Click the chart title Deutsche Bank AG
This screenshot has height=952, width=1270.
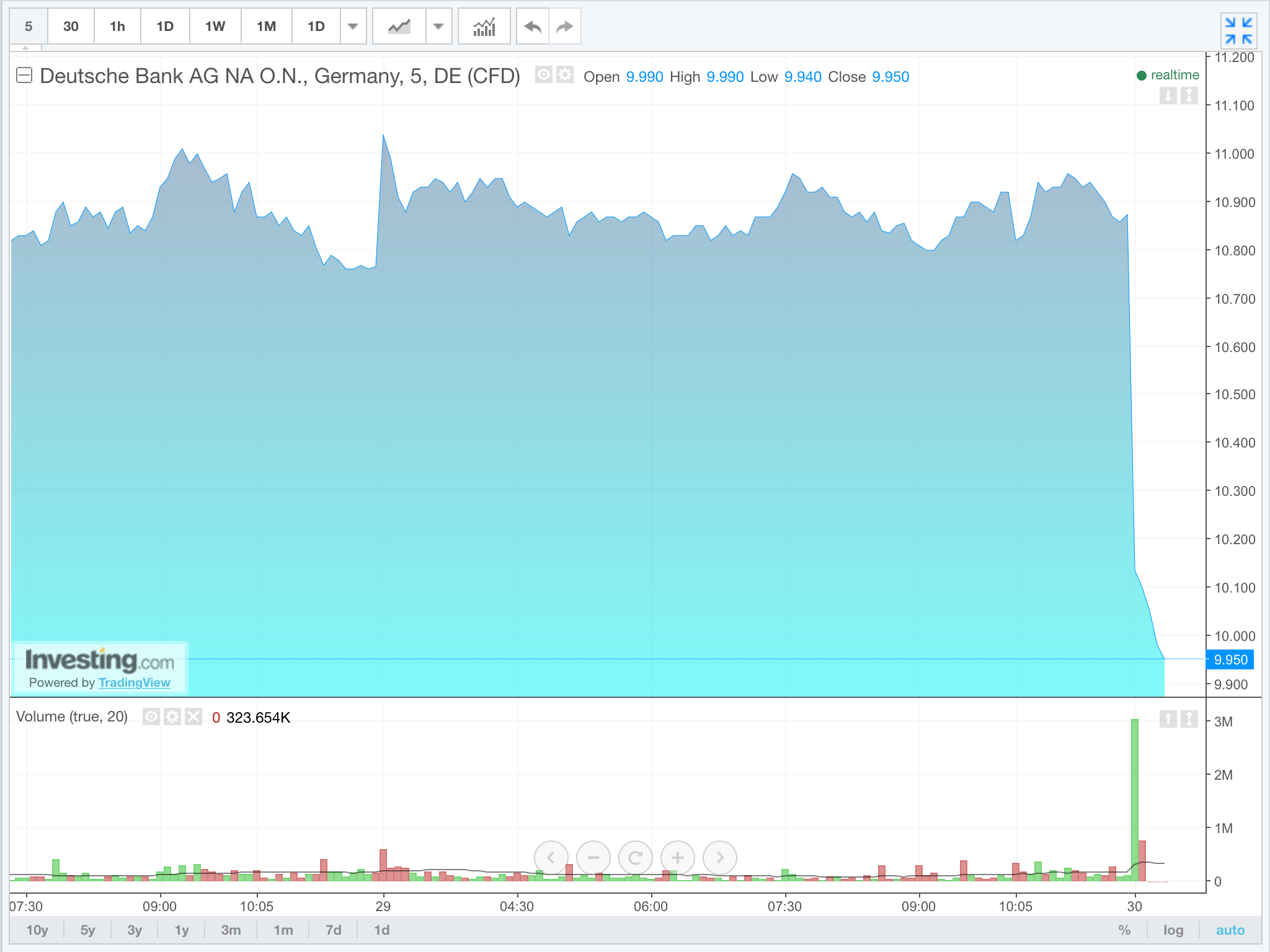[x=280, y=76]
